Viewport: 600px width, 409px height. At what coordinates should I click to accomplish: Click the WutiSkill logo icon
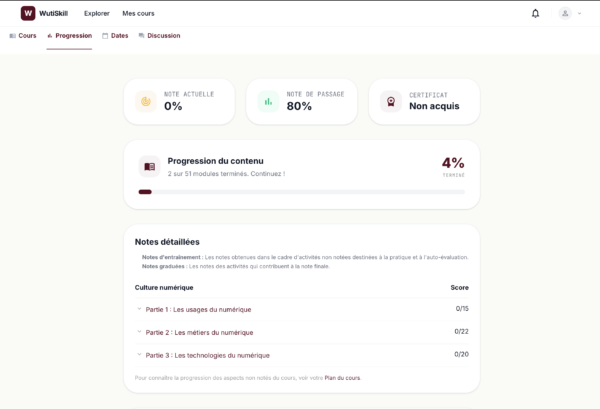(28, 13)
